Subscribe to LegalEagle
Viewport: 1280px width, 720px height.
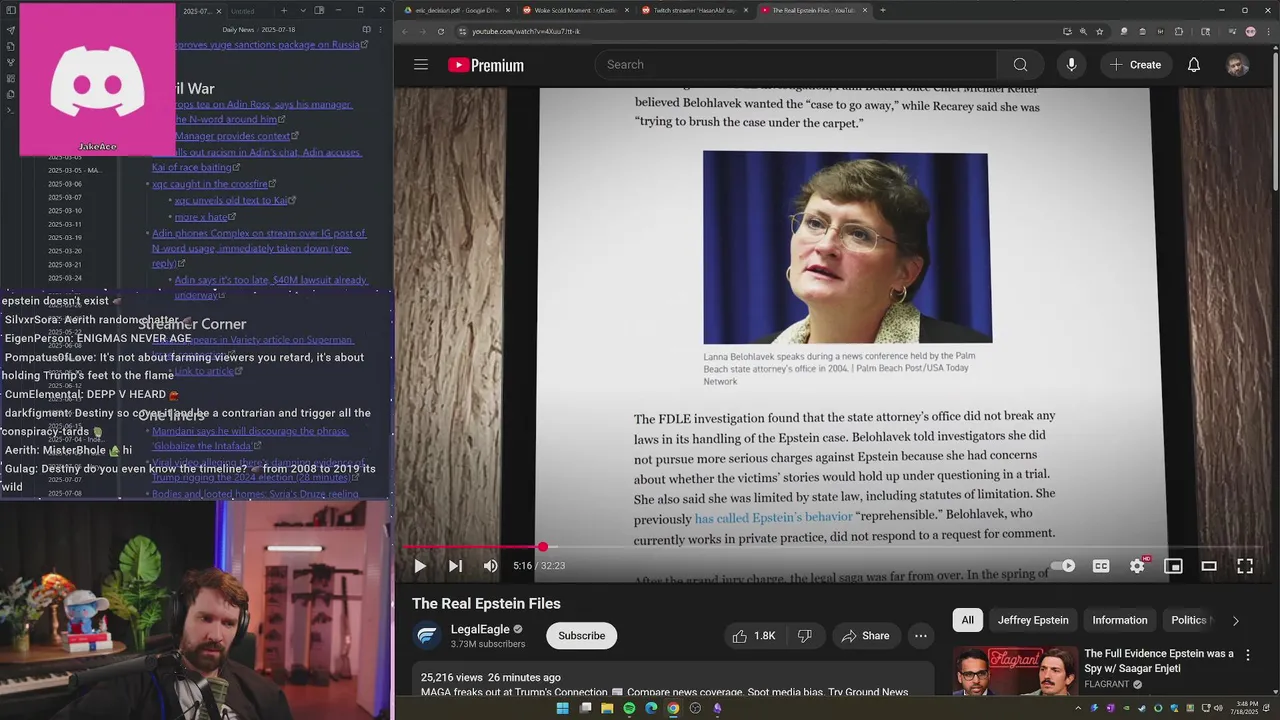[x=581, y=636]
